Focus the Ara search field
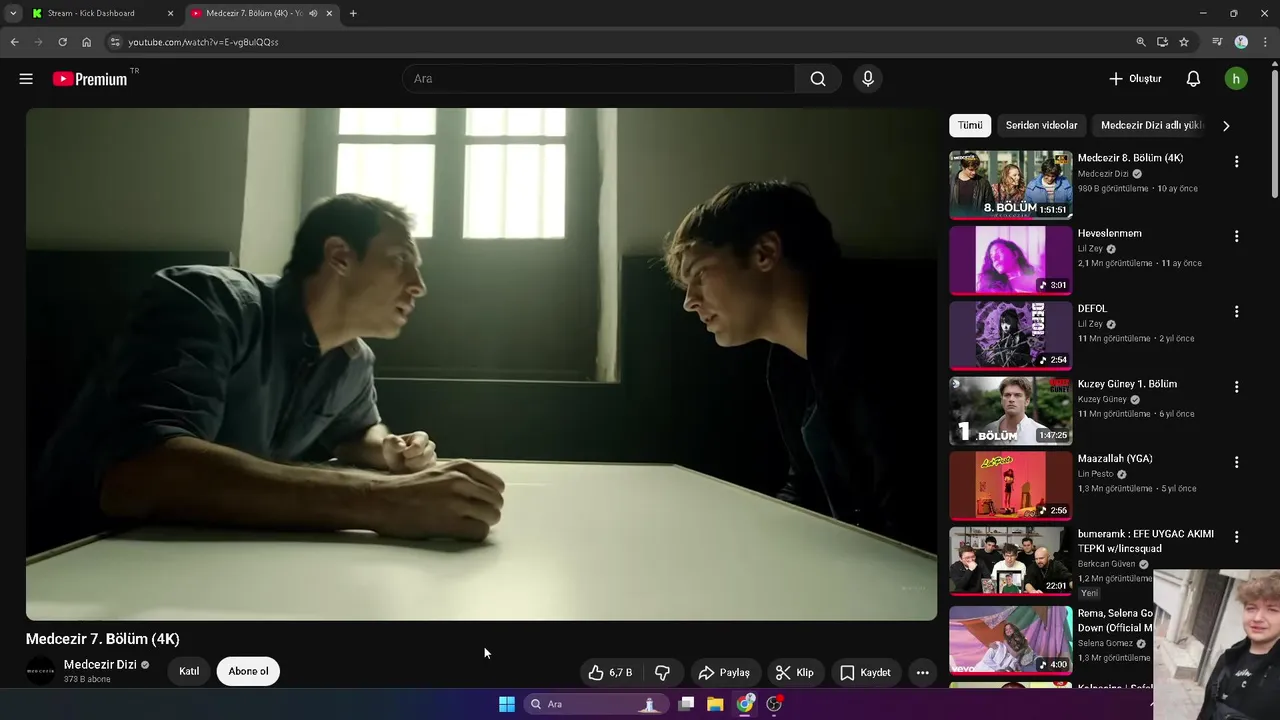 tap(598, 79)
